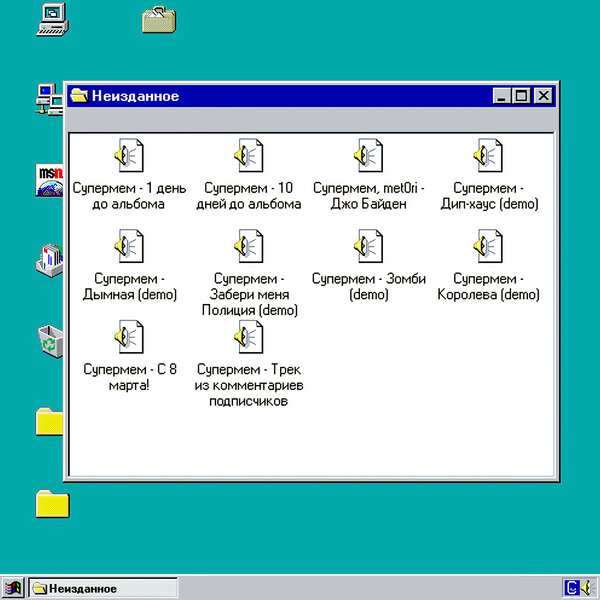This screenshot has width=600, height=600.
Task: Click the Briefcase icon on the desktop
Action: 159,19
